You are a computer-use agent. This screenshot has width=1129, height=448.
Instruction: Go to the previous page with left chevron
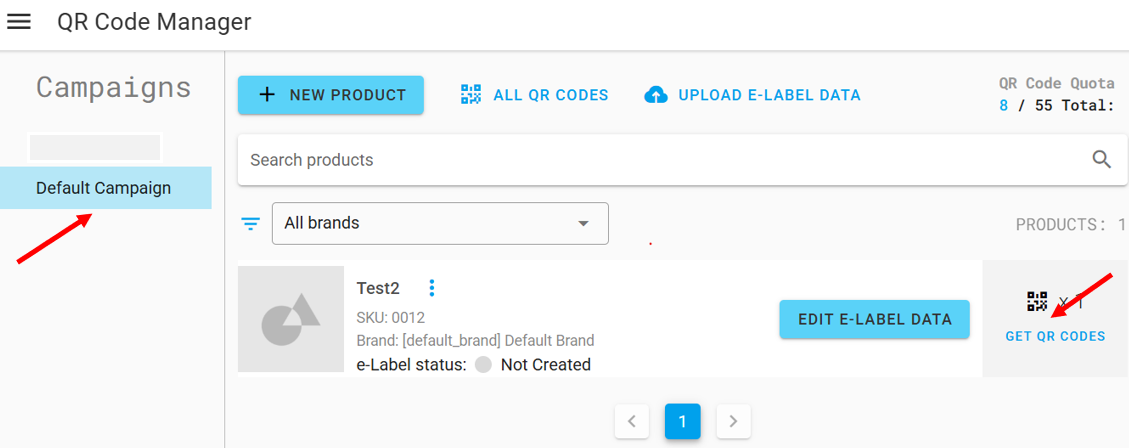point(631,422)
